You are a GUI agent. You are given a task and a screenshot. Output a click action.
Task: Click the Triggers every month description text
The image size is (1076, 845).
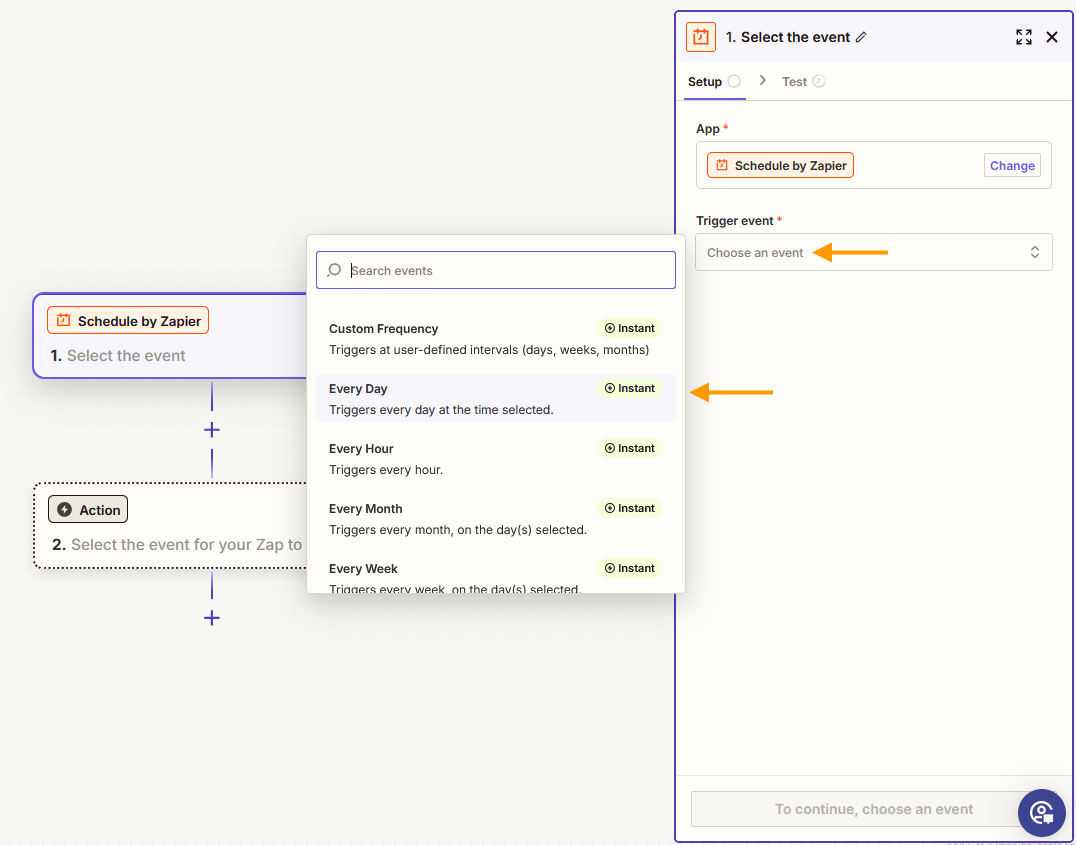(x=458, y=530)
